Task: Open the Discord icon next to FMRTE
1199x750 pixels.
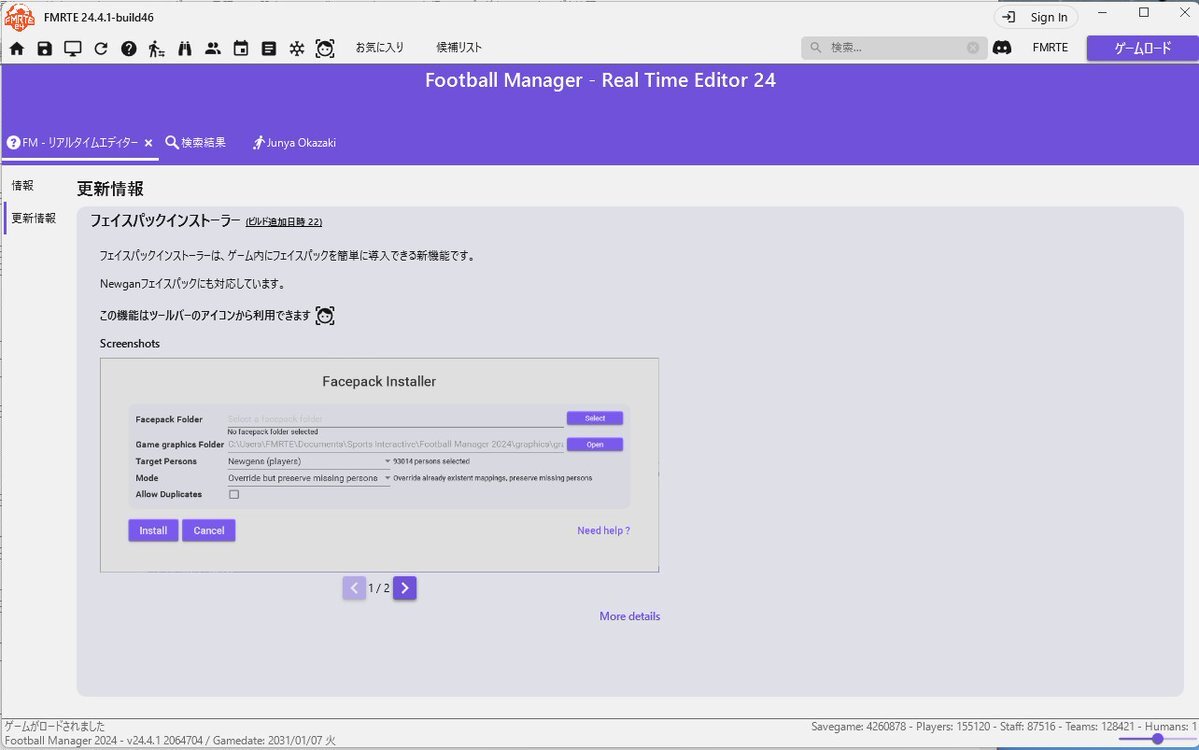Action: click(x=1002, y=47)
